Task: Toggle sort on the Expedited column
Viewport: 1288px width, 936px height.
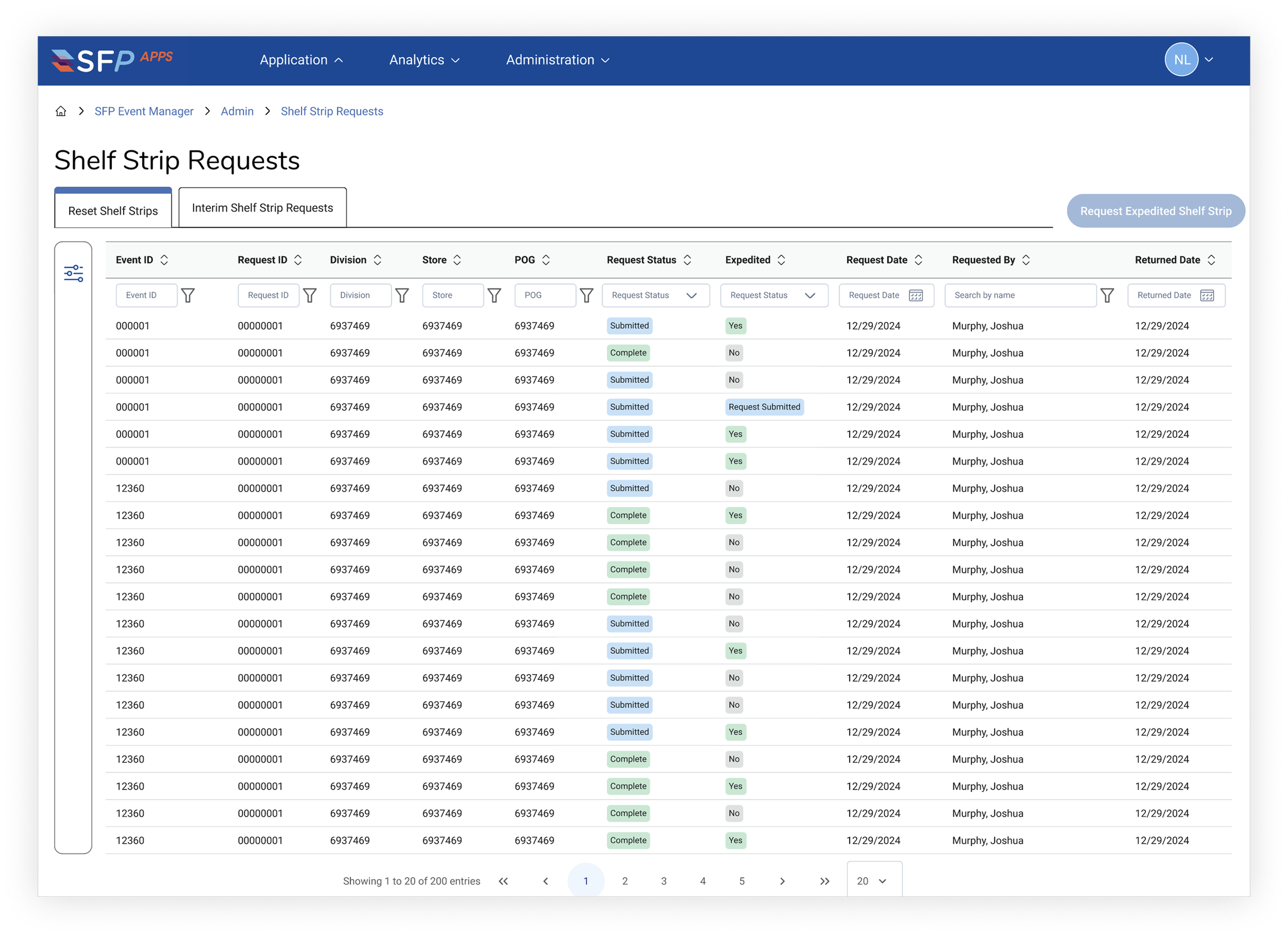Action: point(782,260)
